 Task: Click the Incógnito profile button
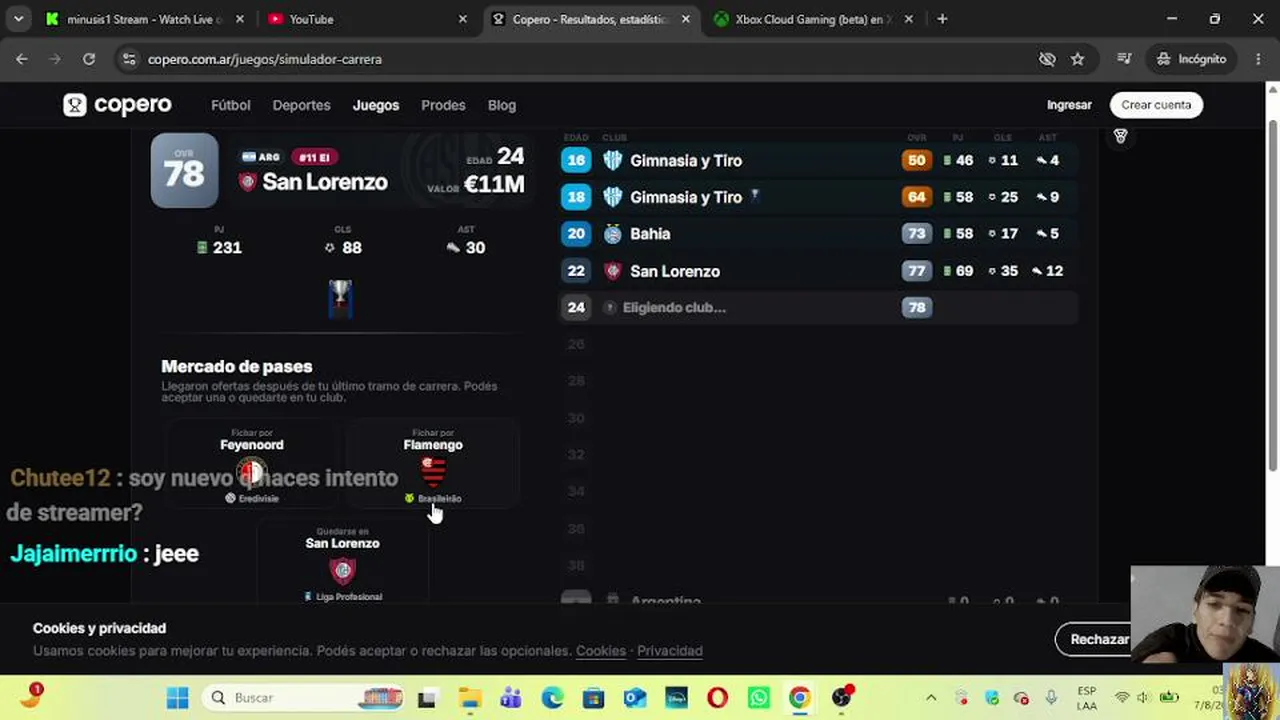pos(1191,59)
